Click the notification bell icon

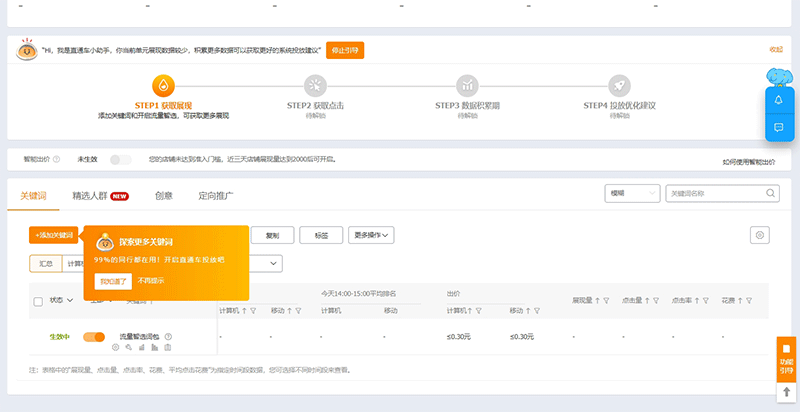point(779,100)
